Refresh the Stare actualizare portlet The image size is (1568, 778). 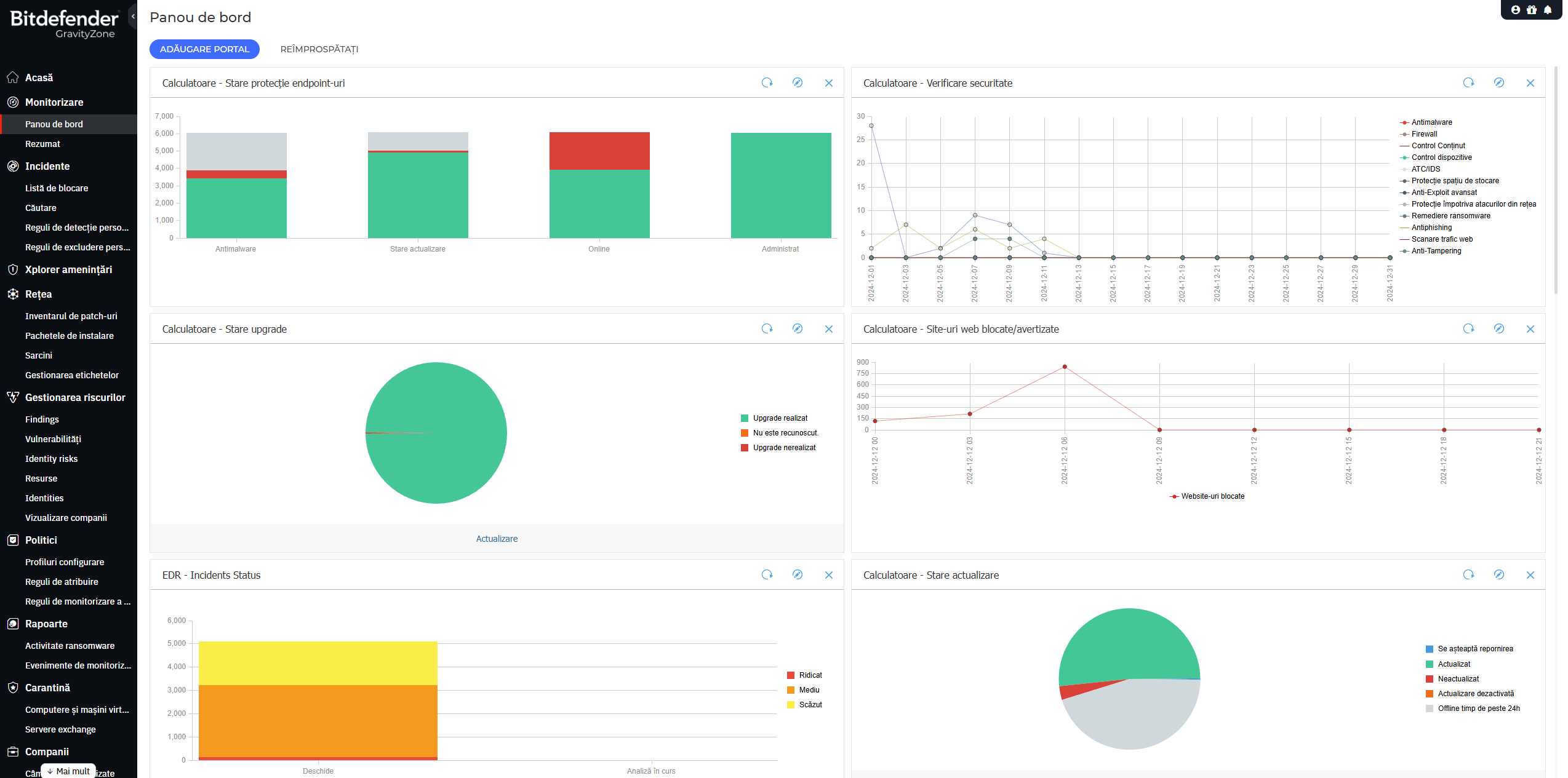click(x=1468, y=574)
